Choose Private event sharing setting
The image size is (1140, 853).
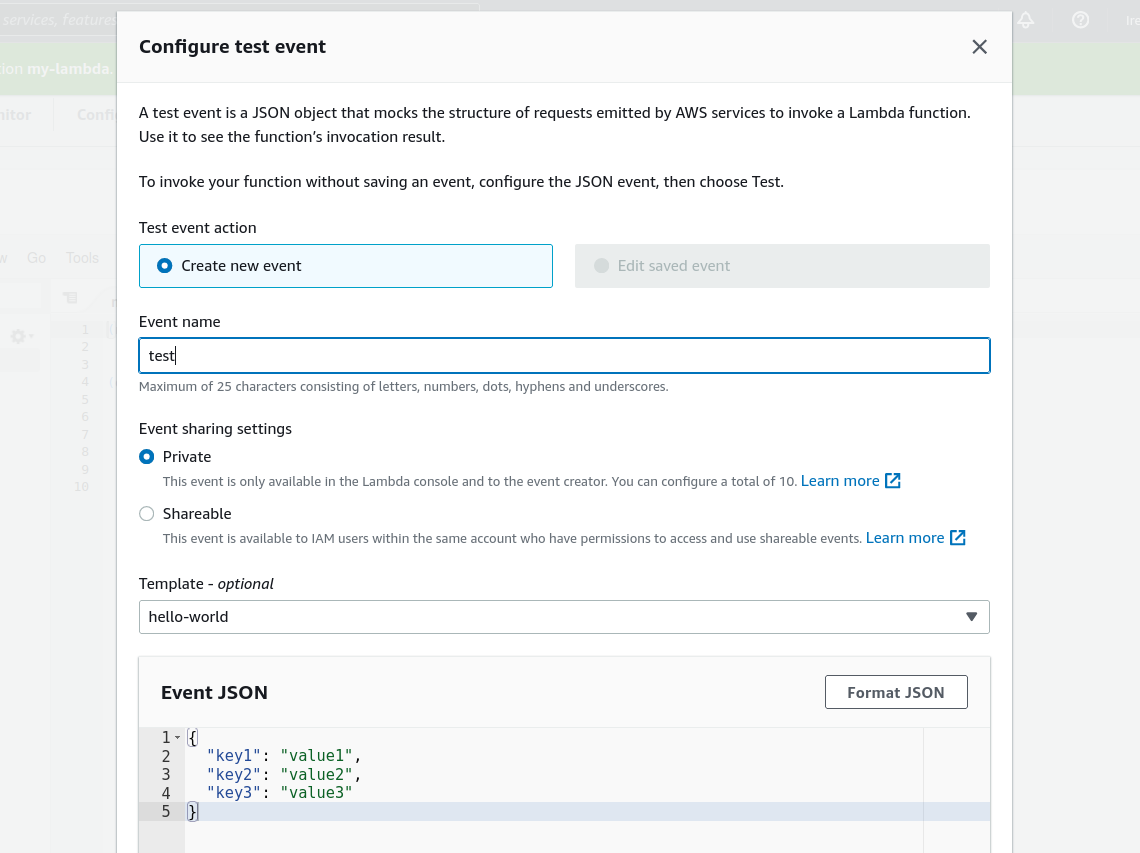click(147, 457)
